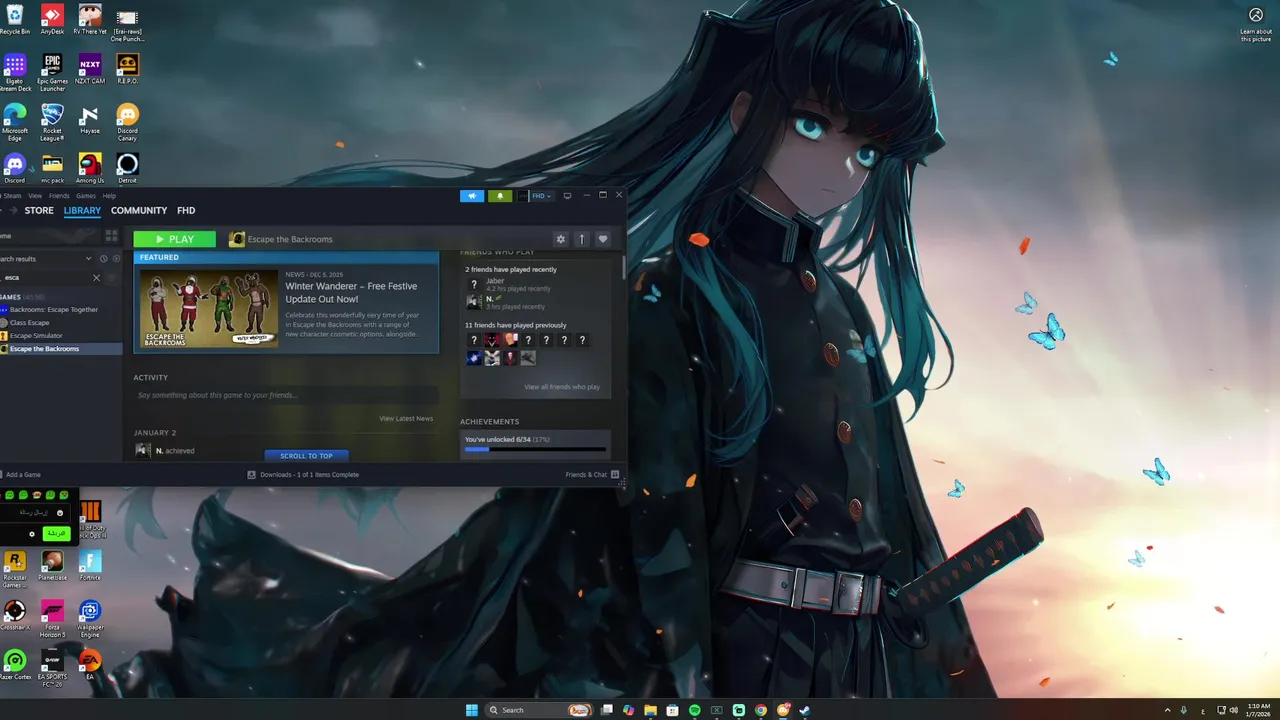
Task: Click 'Say something about this game' field
Action: pyautogui.click(x=286, y=395)
